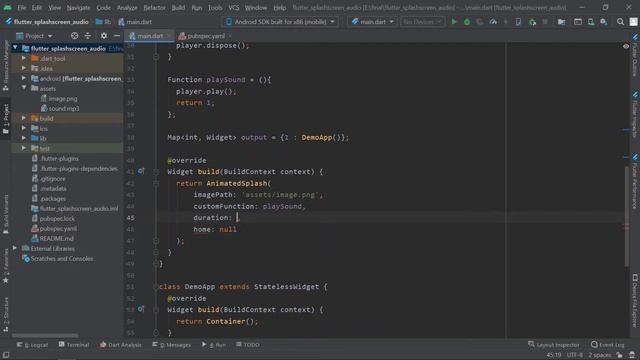Toggle tool window bars button bottom-left

tap(6, 355)
